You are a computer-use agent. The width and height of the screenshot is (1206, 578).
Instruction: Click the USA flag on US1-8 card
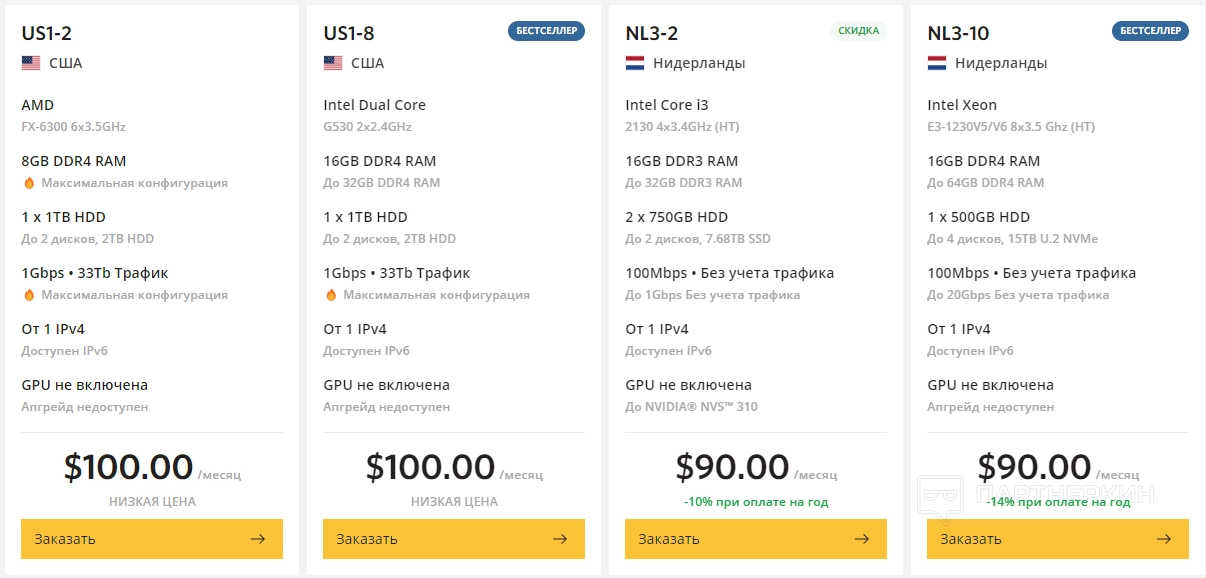tap(333, 63)
